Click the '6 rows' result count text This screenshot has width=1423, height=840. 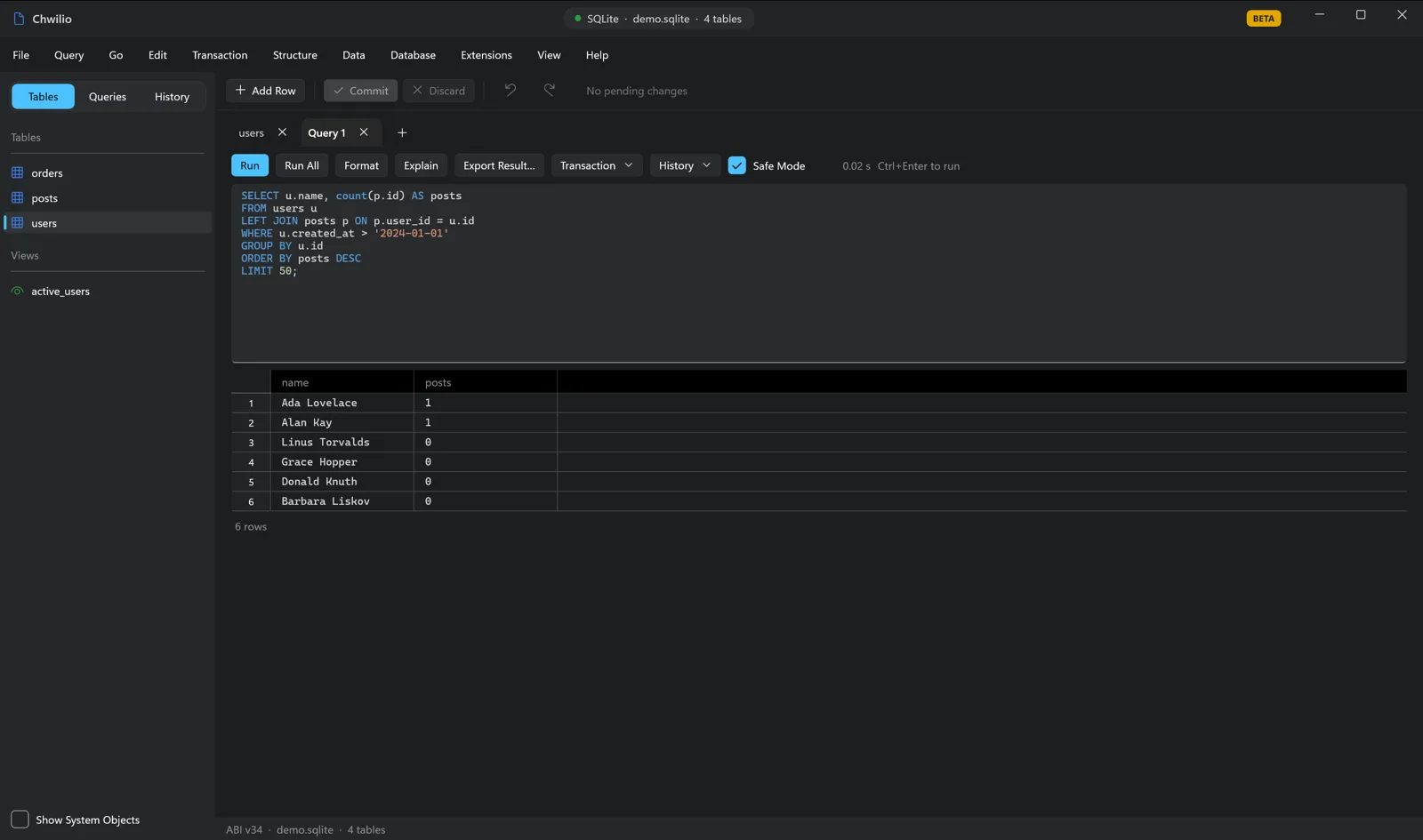coord(251,526)
